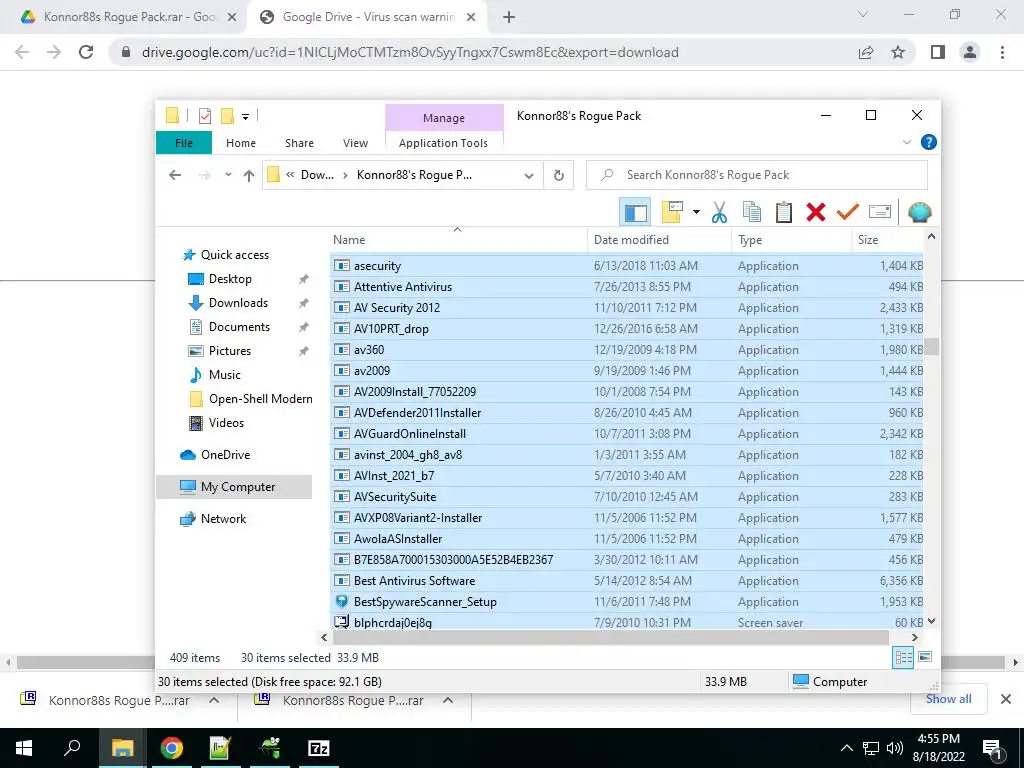1024x768 pixels.
Task: Open Customize Quick Access Toolbar dropdown
Action: (245, 116)
